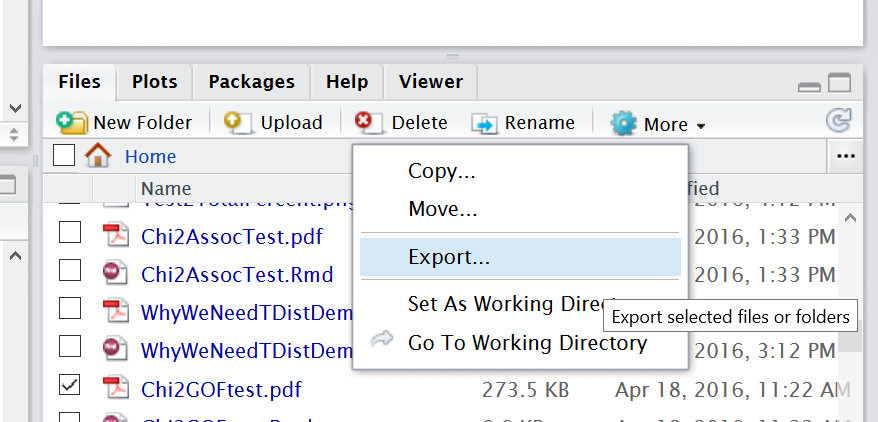Open the Viewer tab
This screenshot has height=422, width=878.
[431, 82]
